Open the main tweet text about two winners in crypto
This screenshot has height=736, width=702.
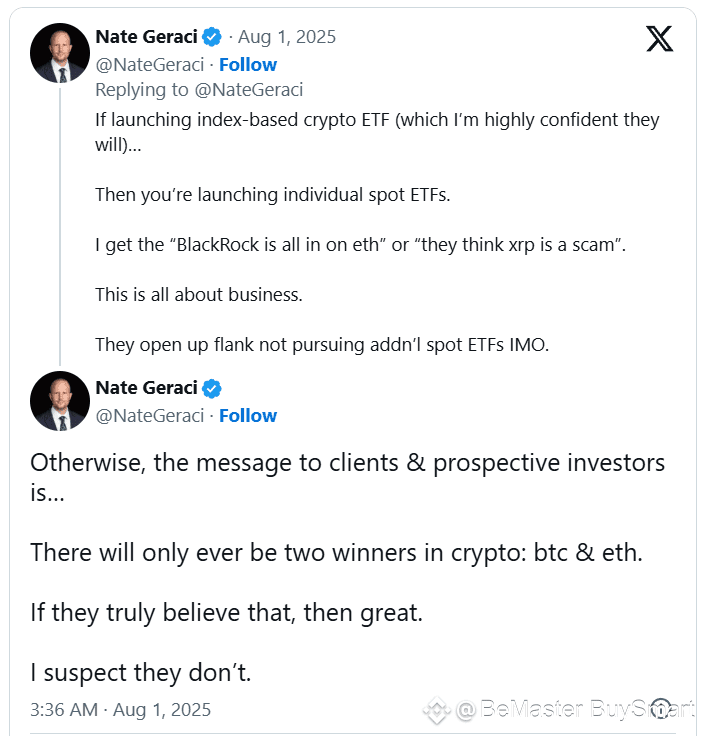(x=348, y=567)
